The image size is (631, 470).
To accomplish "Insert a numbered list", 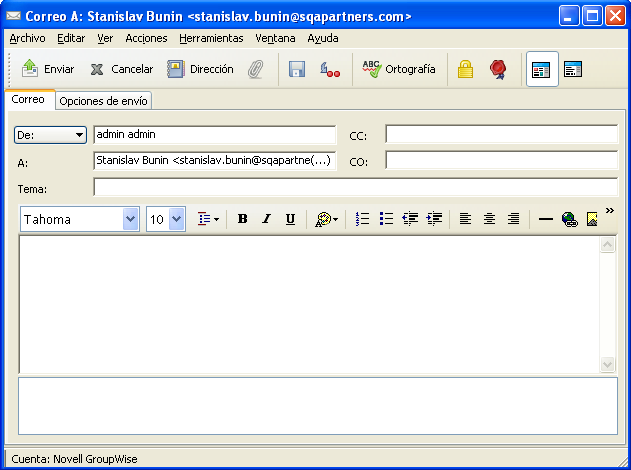I will (x=362, y=219).
